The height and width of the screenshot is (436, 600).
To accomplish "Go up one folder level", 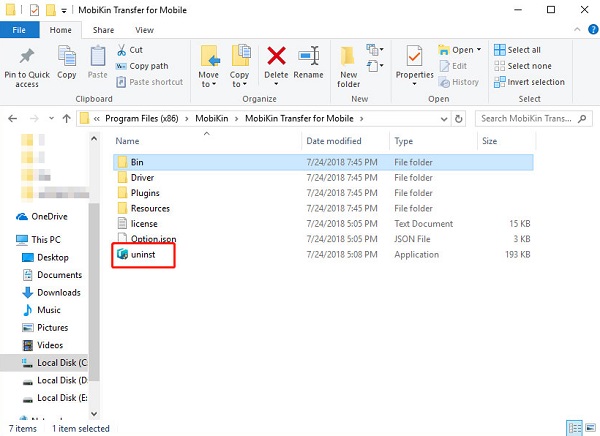I will 67,119.
